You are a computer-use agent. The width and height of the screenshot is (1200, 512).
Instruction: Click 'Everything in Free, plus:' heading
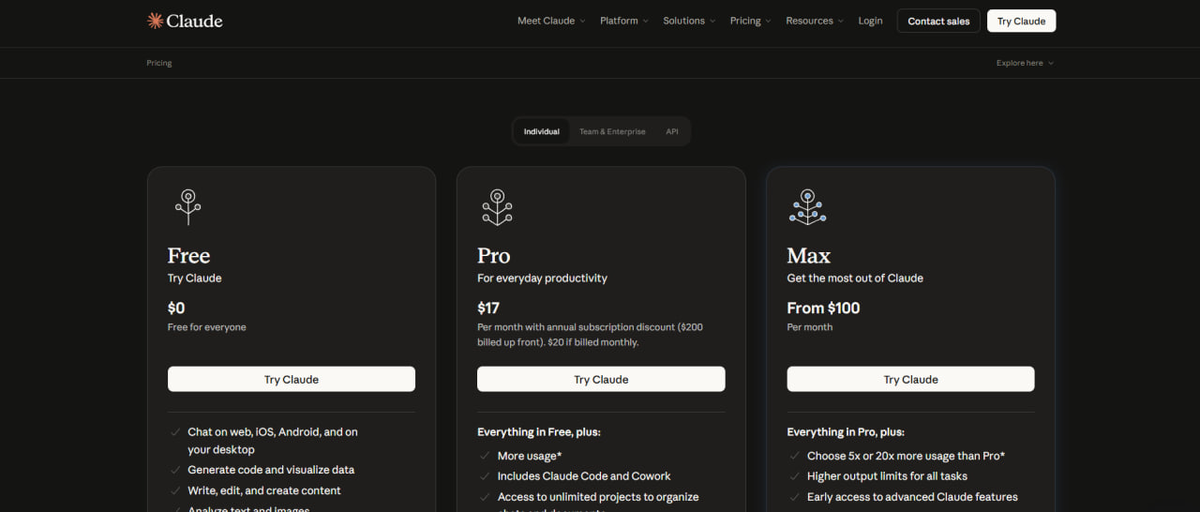coord(538,432)
